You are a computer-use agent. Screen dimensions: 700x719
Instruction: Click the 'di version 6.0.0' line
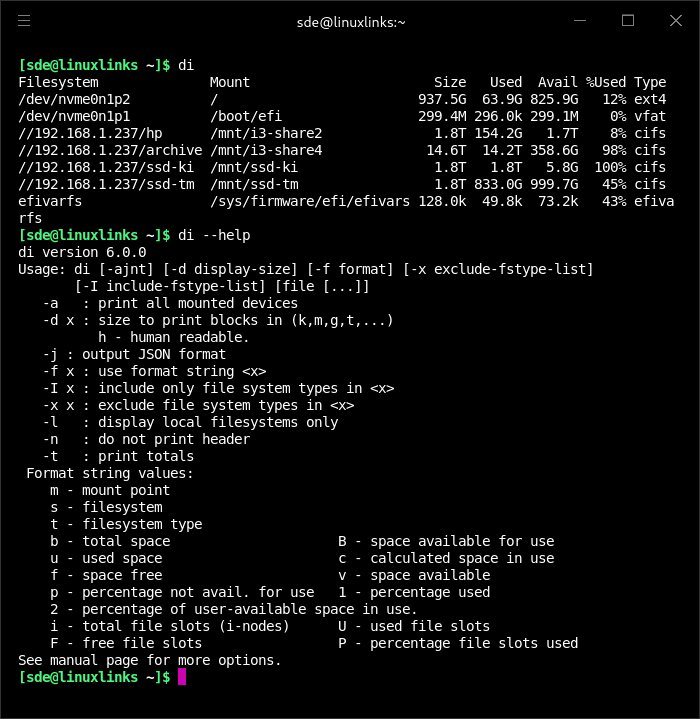point(82,252)
